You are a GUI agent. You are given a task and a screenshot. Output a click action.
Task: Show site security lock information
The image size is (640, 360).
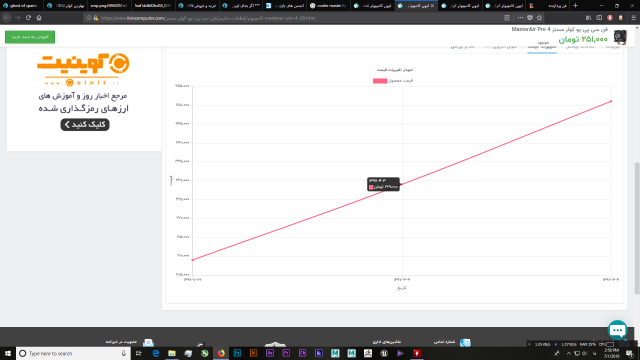[96, 18]
